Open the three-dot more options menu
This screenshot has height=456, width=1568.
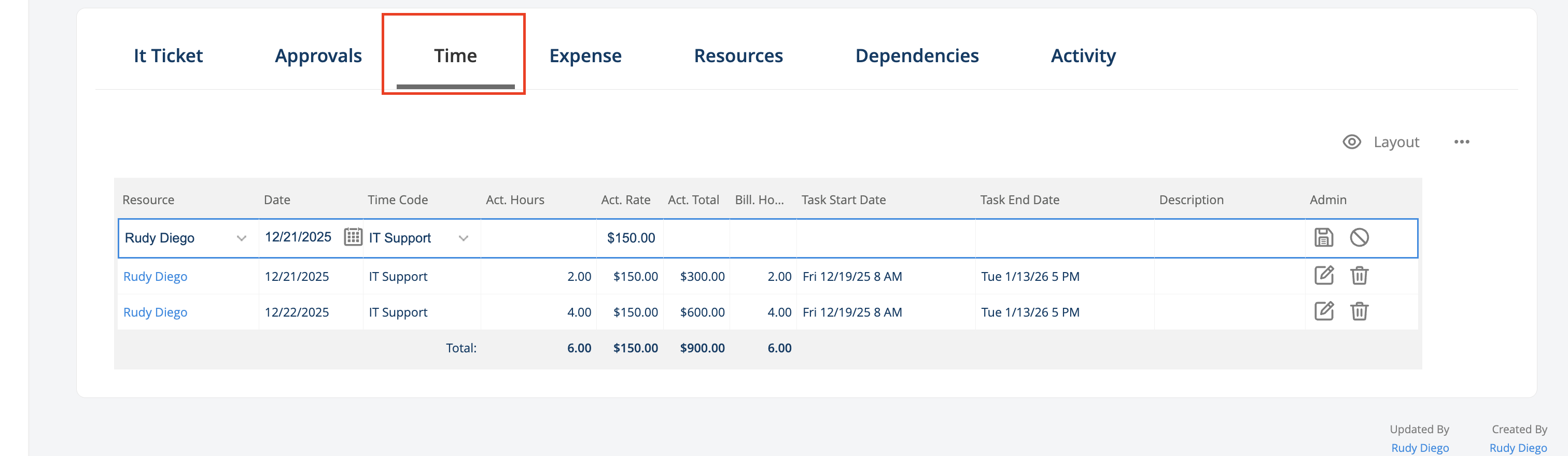tap(1462, 141)
